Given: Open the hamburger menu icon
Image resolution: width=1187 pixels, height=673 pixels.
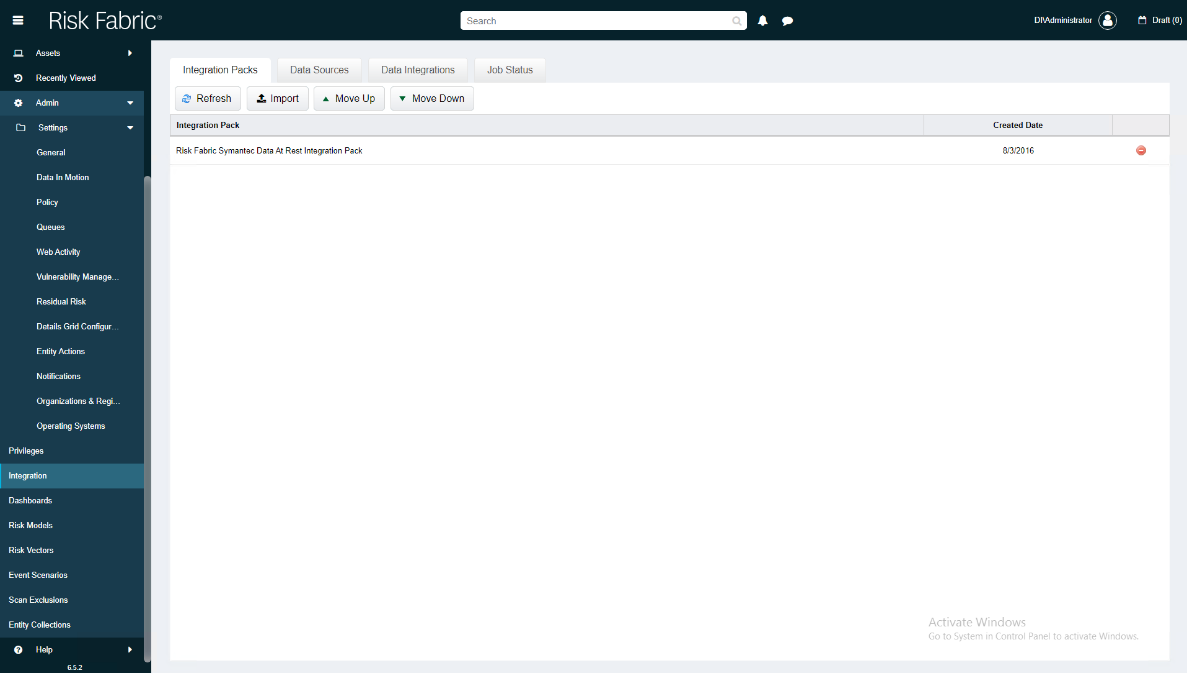Looking at the screenshot, I should (x=18, y=20).
